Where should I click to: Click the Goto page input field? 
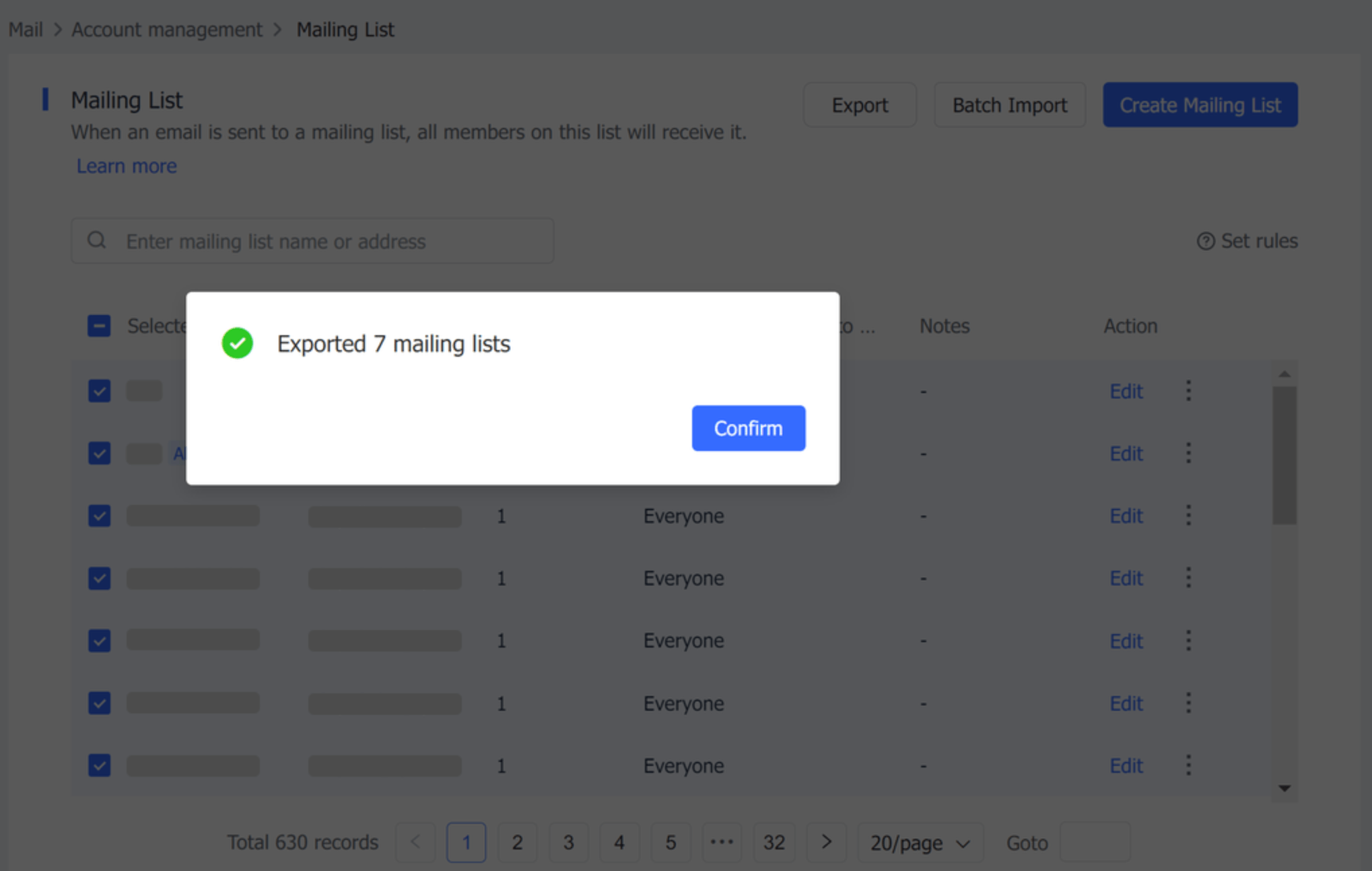(x=1095, y=842)
